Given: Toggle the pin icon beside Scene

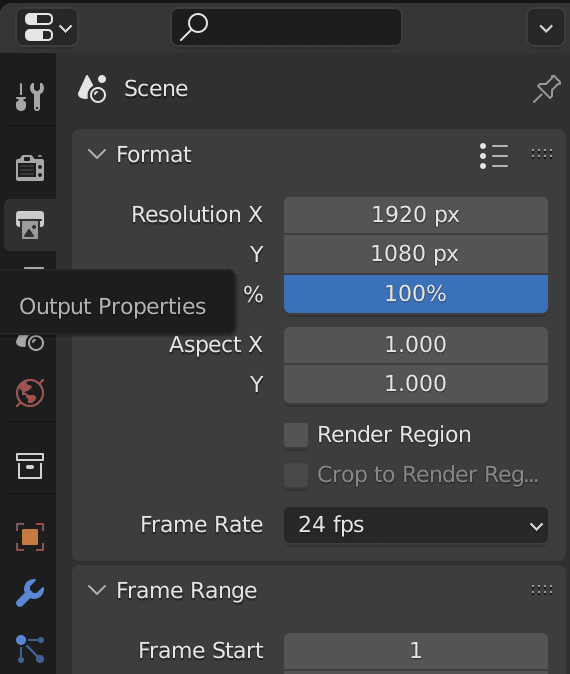Looking at the screenshot, I should click(547, 89).
